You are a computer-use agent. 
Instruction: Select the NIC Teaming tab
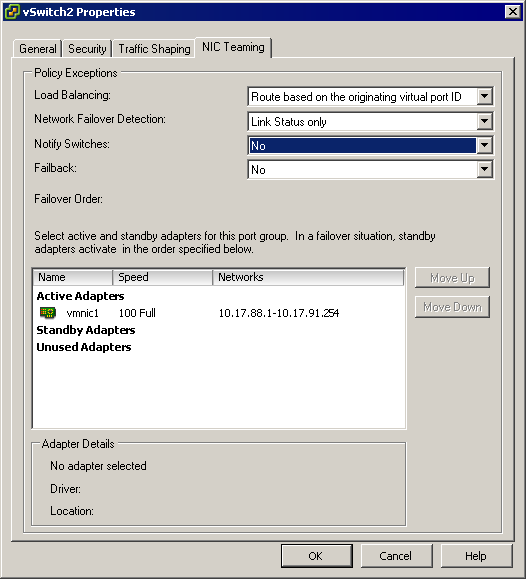(x=233, y=47)
